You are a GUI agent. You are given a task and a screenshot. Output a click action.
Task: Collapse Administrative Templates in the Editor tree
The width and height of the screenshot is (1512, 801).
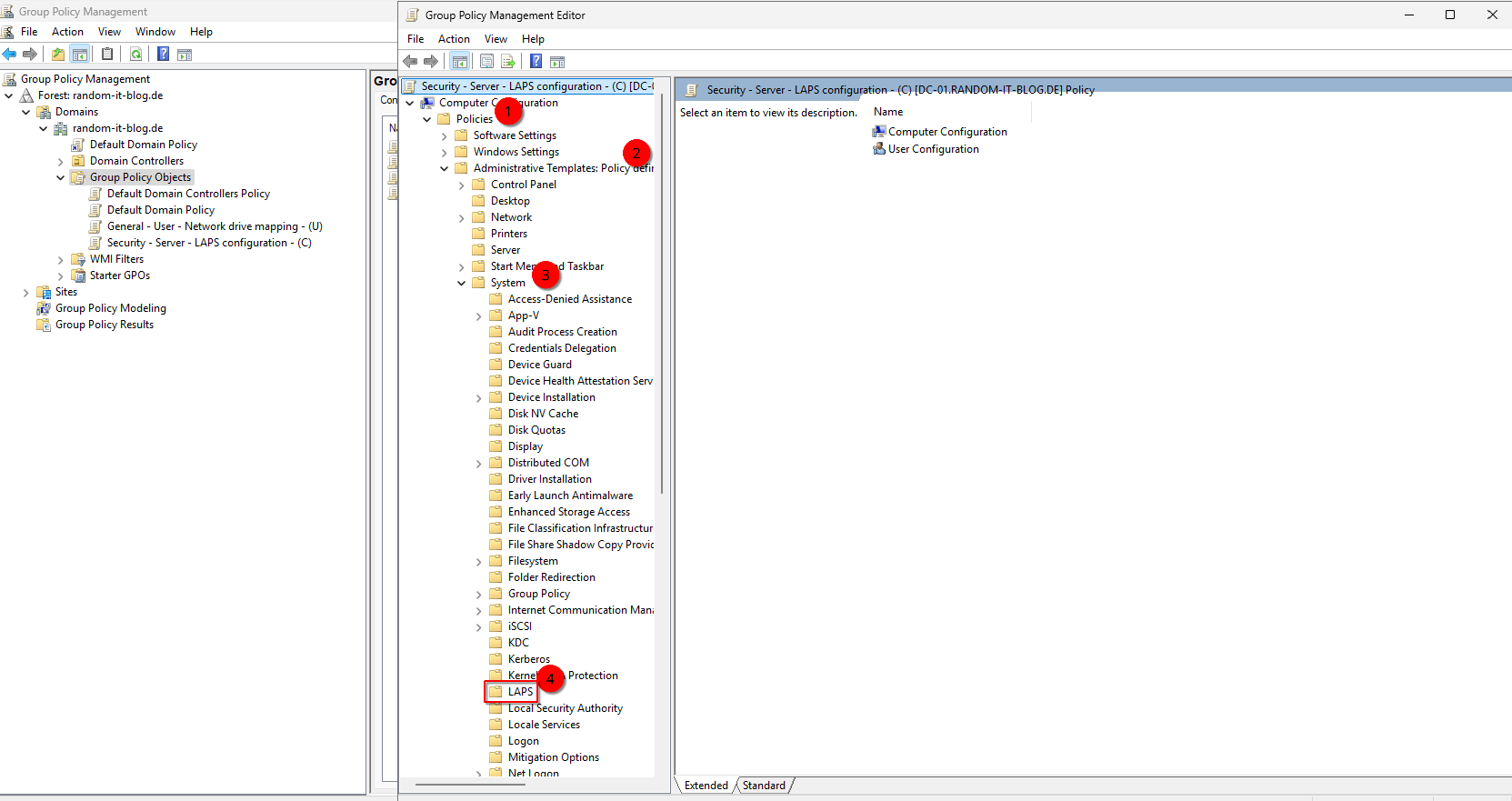[445, 168]
